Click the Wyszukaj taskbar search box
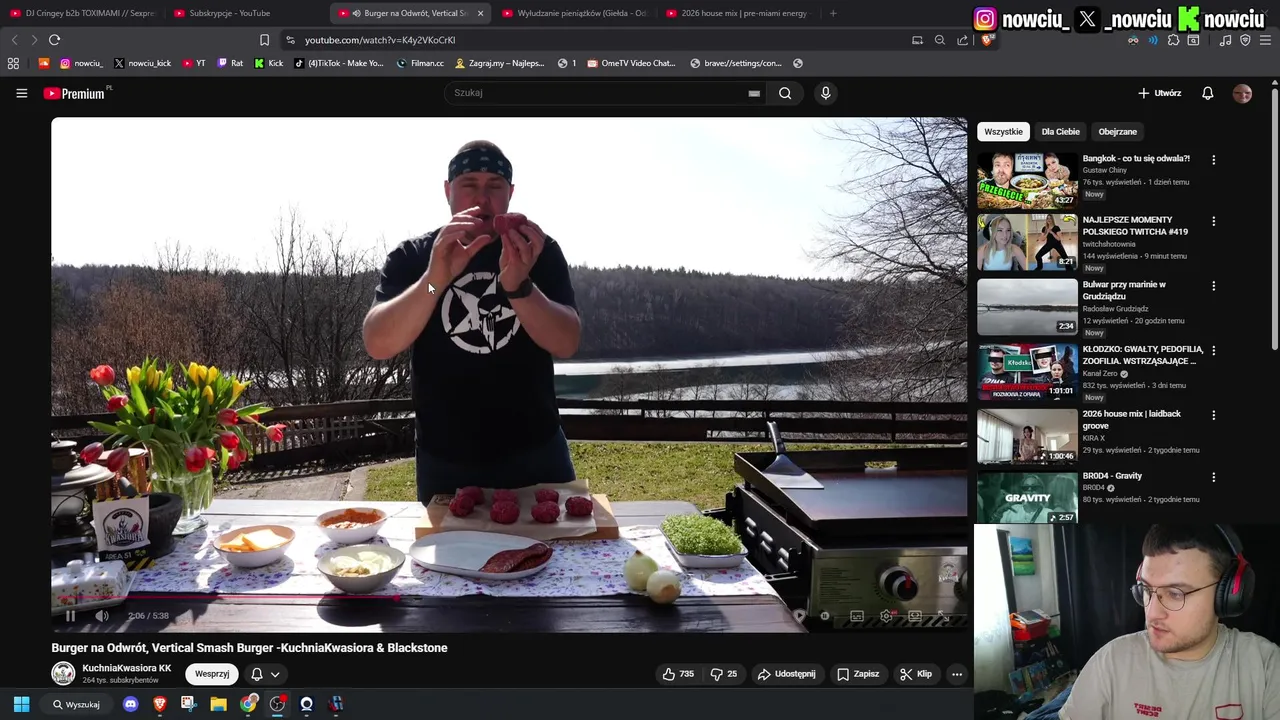The image size is (1280, 720). point(77,704)
